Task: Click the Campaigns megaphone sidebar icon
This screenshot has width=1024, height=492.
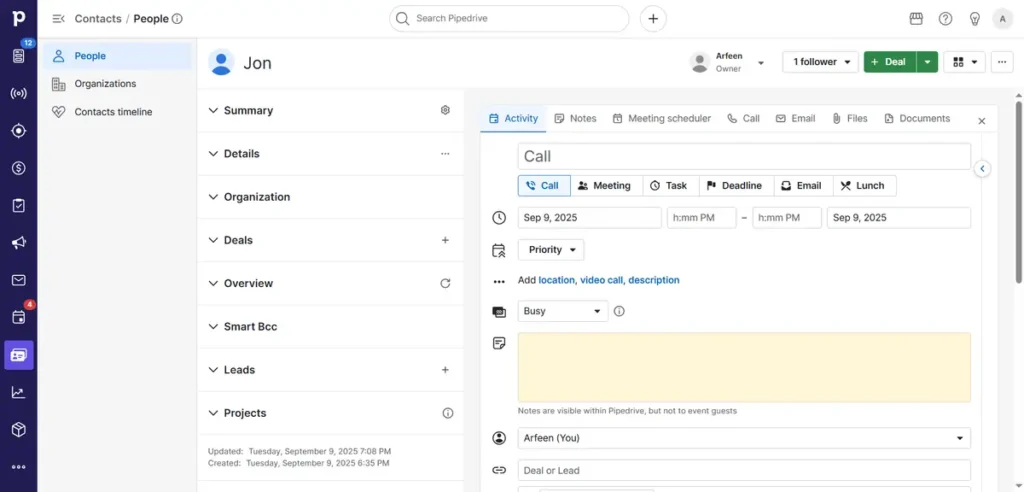Action: [18, 243]
